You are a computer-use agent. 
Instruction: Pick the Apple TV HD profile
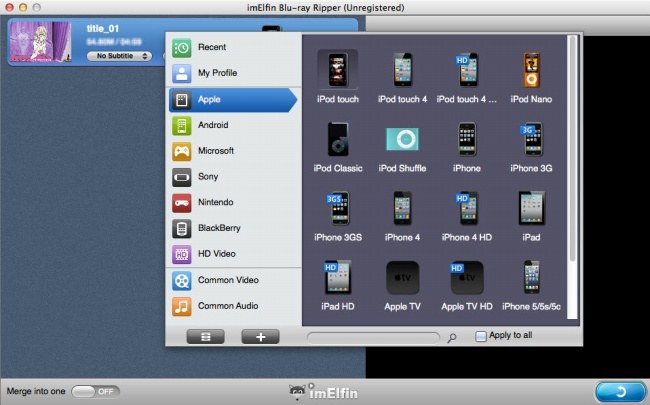coord(467,285)
